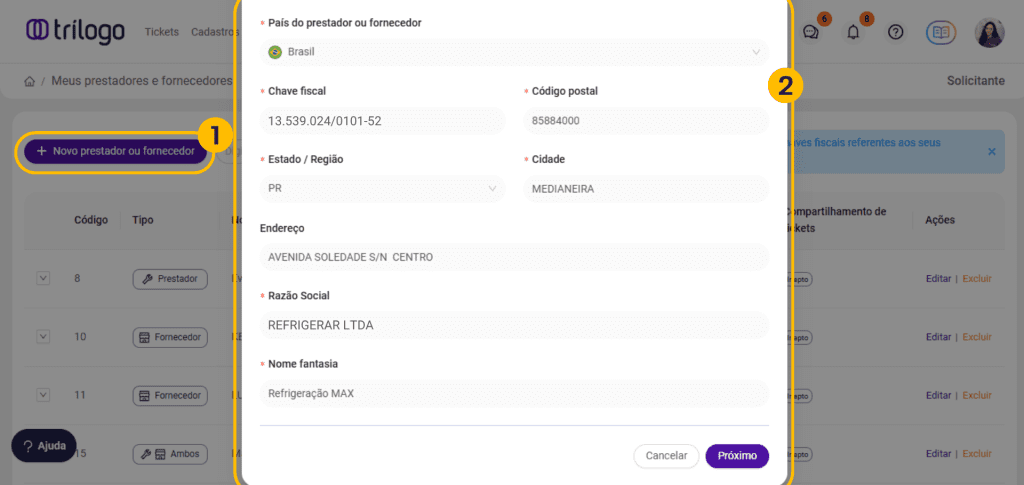Open the Tickets menu
This screenshot has width=1024, height=485.
click(161, 32)
